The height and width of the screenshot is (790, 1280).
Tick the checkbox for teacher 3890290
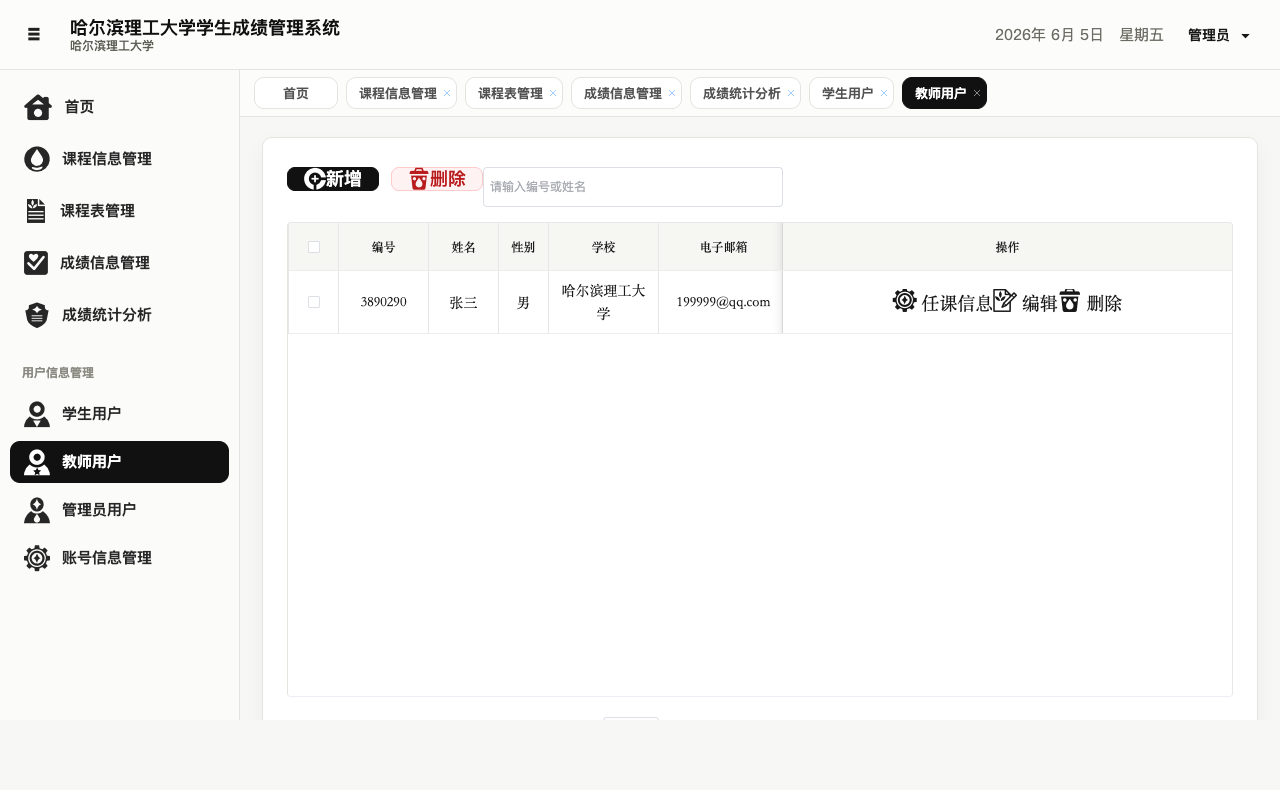point(314,302)
